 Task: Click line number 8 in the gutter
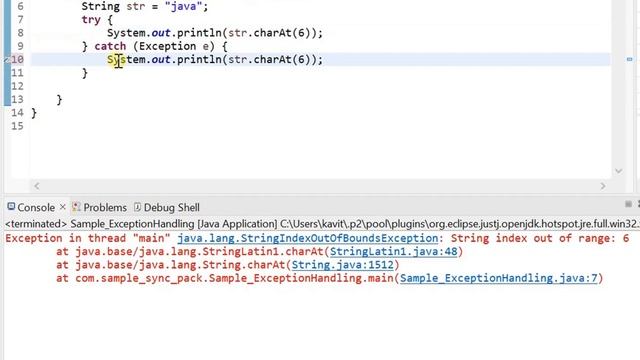coord(20,33)
